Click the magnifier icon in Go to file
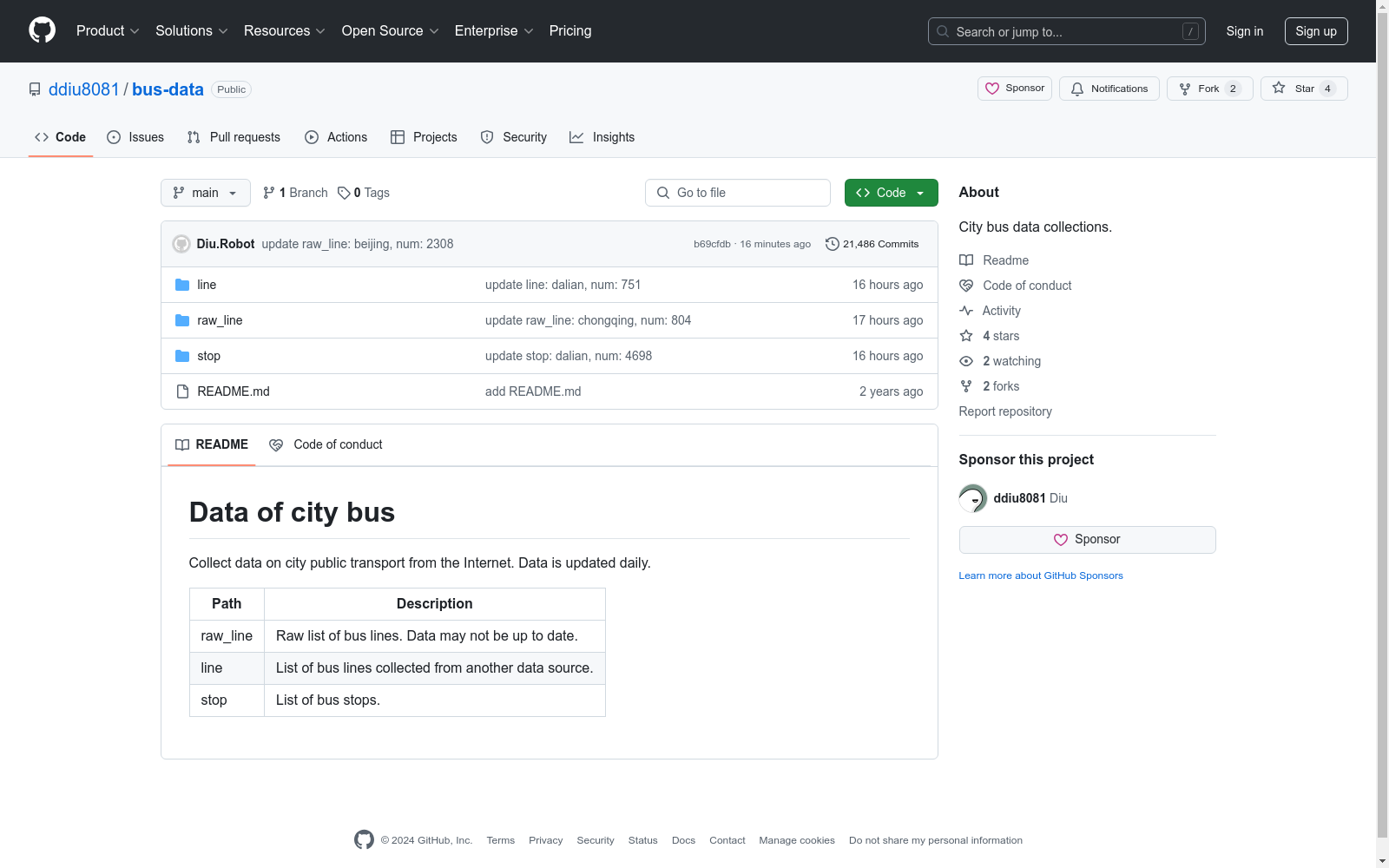The width and height of the screenshot is (1389, 868). pos(663,193)
